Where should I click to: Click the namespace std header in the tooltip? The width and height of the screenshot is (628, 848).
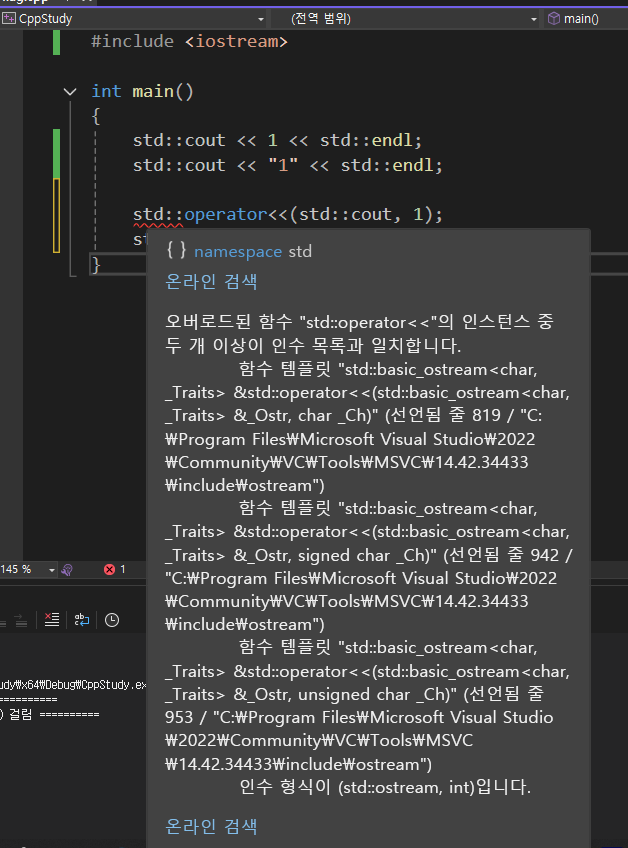point(239,251)
